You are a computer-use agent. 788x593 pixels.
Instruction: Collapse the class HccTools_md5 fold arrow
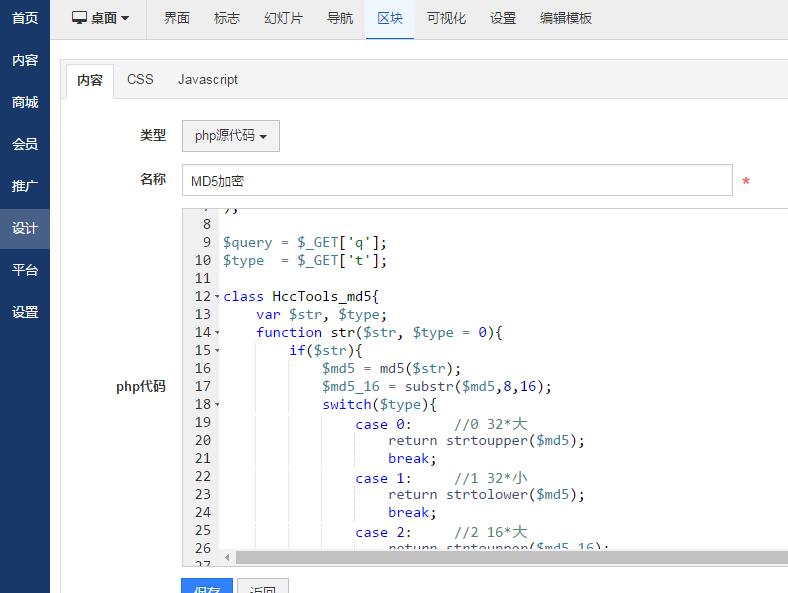[x=217, y=297]
